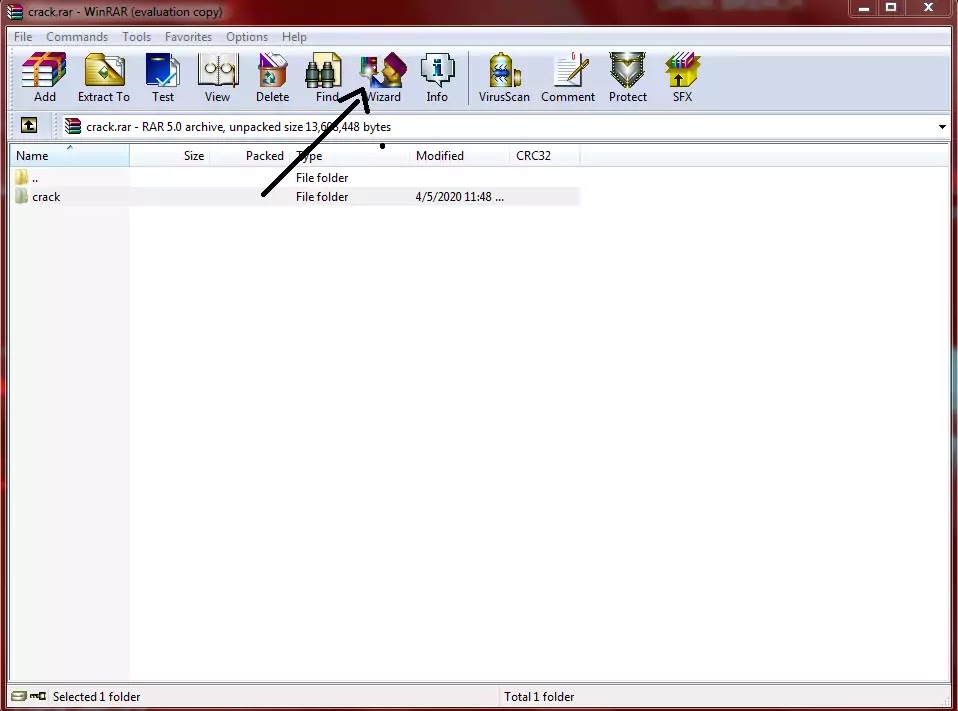958x711 pixels.
Task: Maximize the WinRAR window
Action: click(x=891, y=8)
